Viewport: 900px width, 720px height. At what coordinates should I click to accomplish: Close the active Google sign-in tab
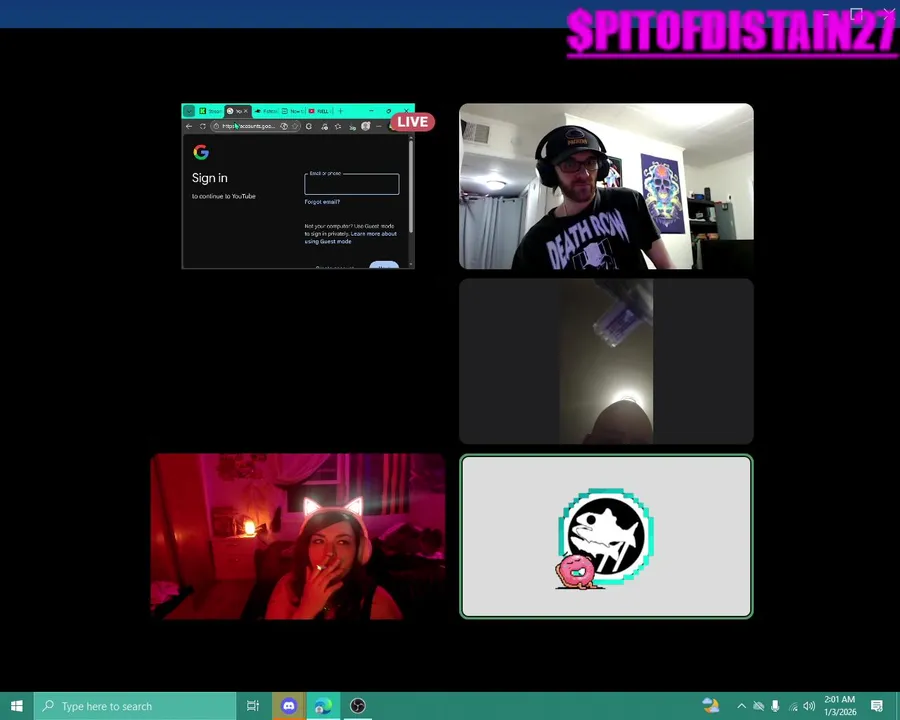click(x=246, y=111)
